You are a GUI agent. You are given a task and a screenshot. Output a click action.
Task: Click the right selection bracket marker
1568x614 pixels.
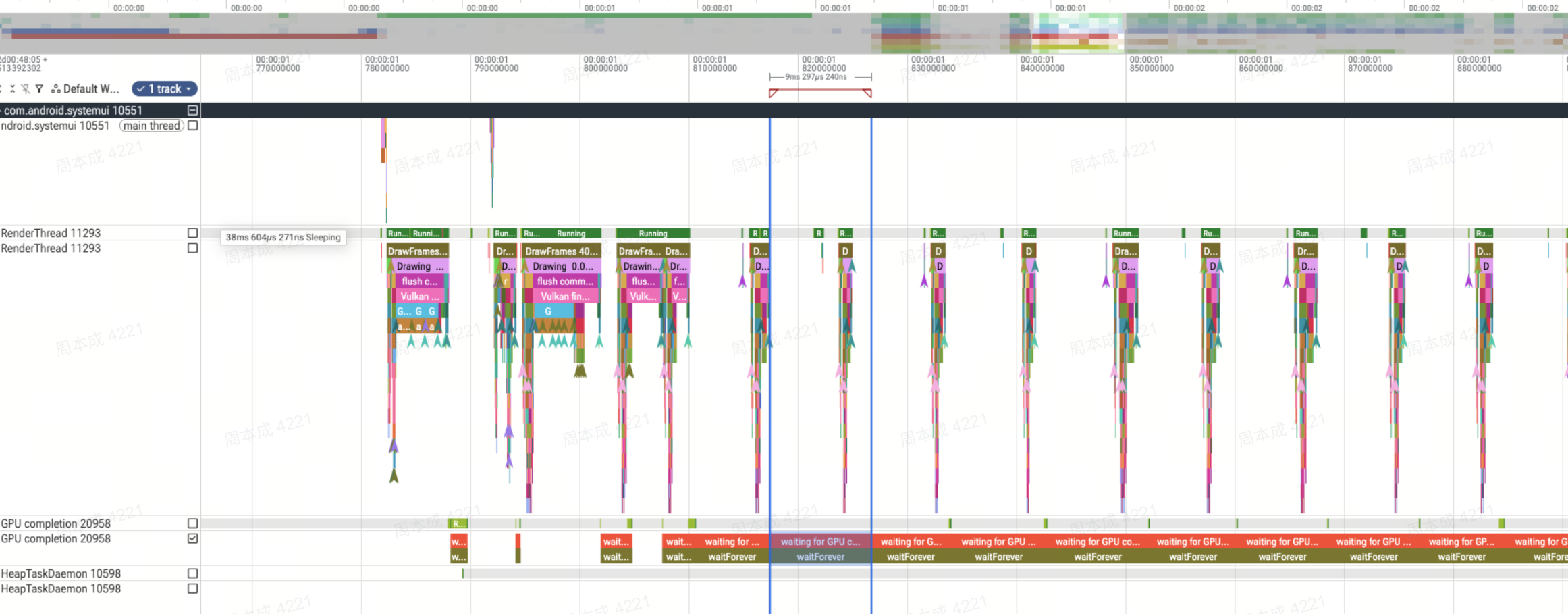pyautogui.click(x=867, y=93)
